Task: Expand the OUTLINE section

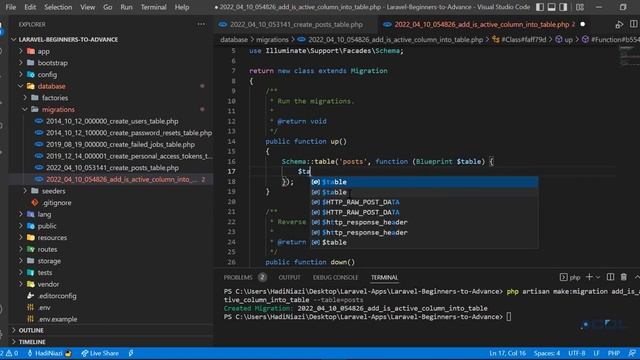Action: coord(31,330)
